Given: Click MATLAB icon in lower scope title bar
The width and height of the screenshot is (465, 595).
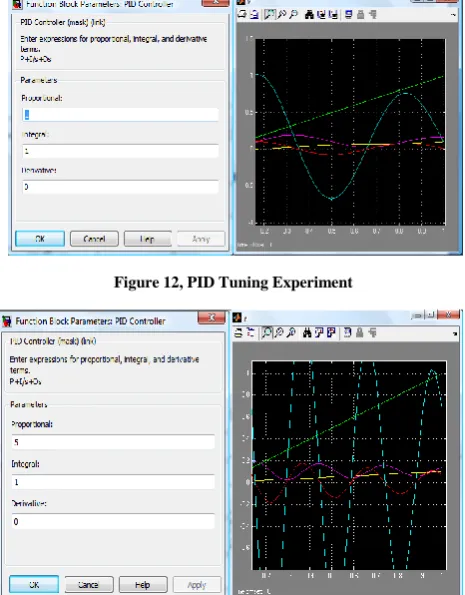Looking at the screenshot, I should [x=238, y=318].
